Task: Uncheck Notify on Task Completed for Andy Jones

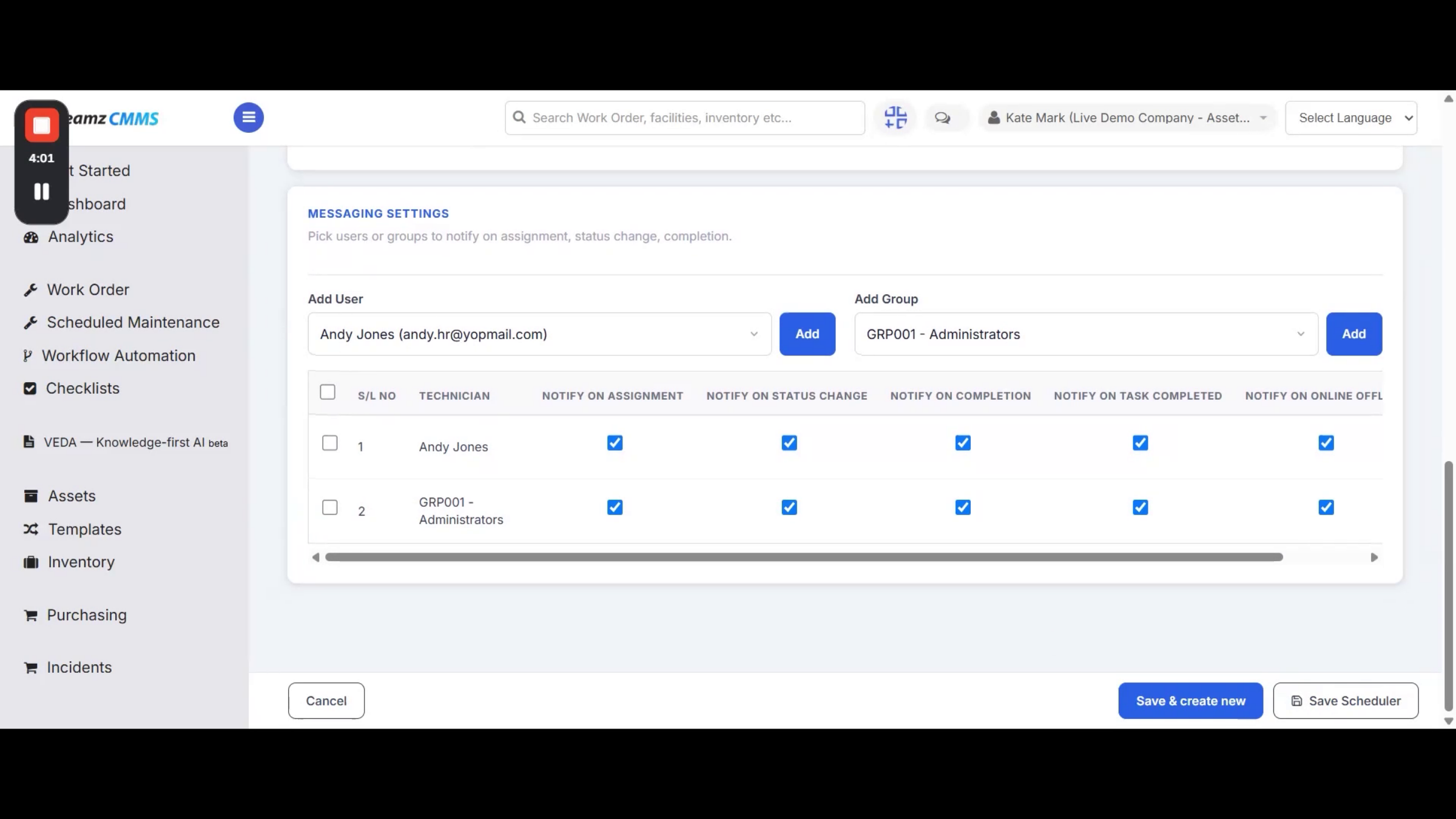Action: click(x=1141, y=443)
